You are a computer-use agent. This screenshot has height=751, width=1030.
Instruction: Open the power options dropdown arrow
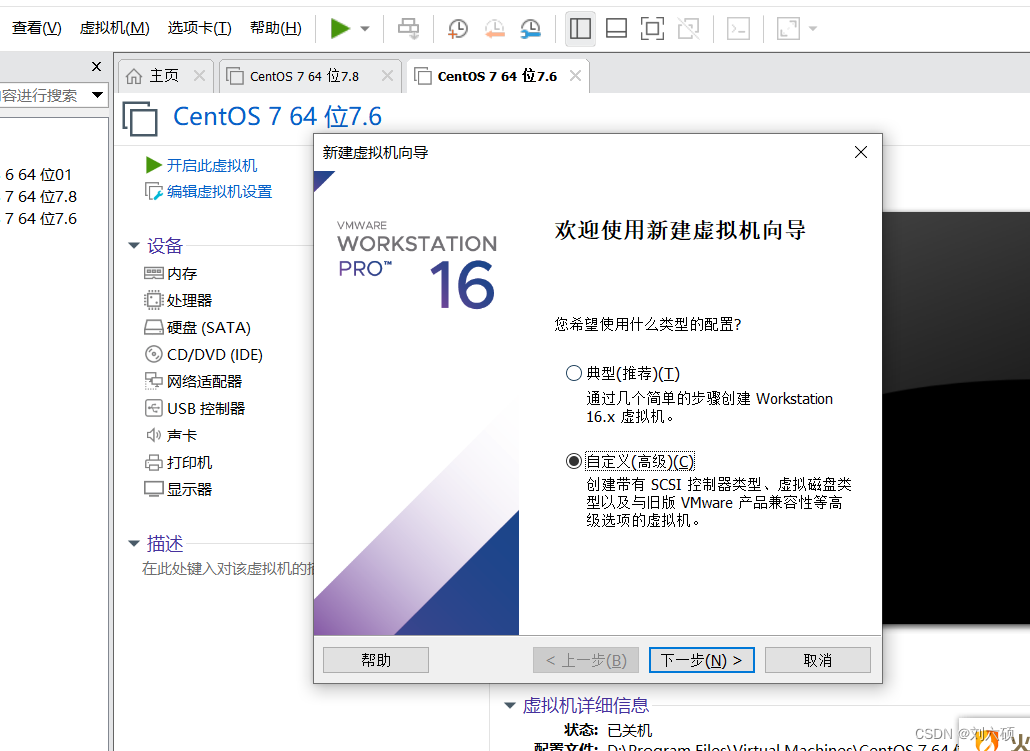pyautogui.click(x=365, y=28)
